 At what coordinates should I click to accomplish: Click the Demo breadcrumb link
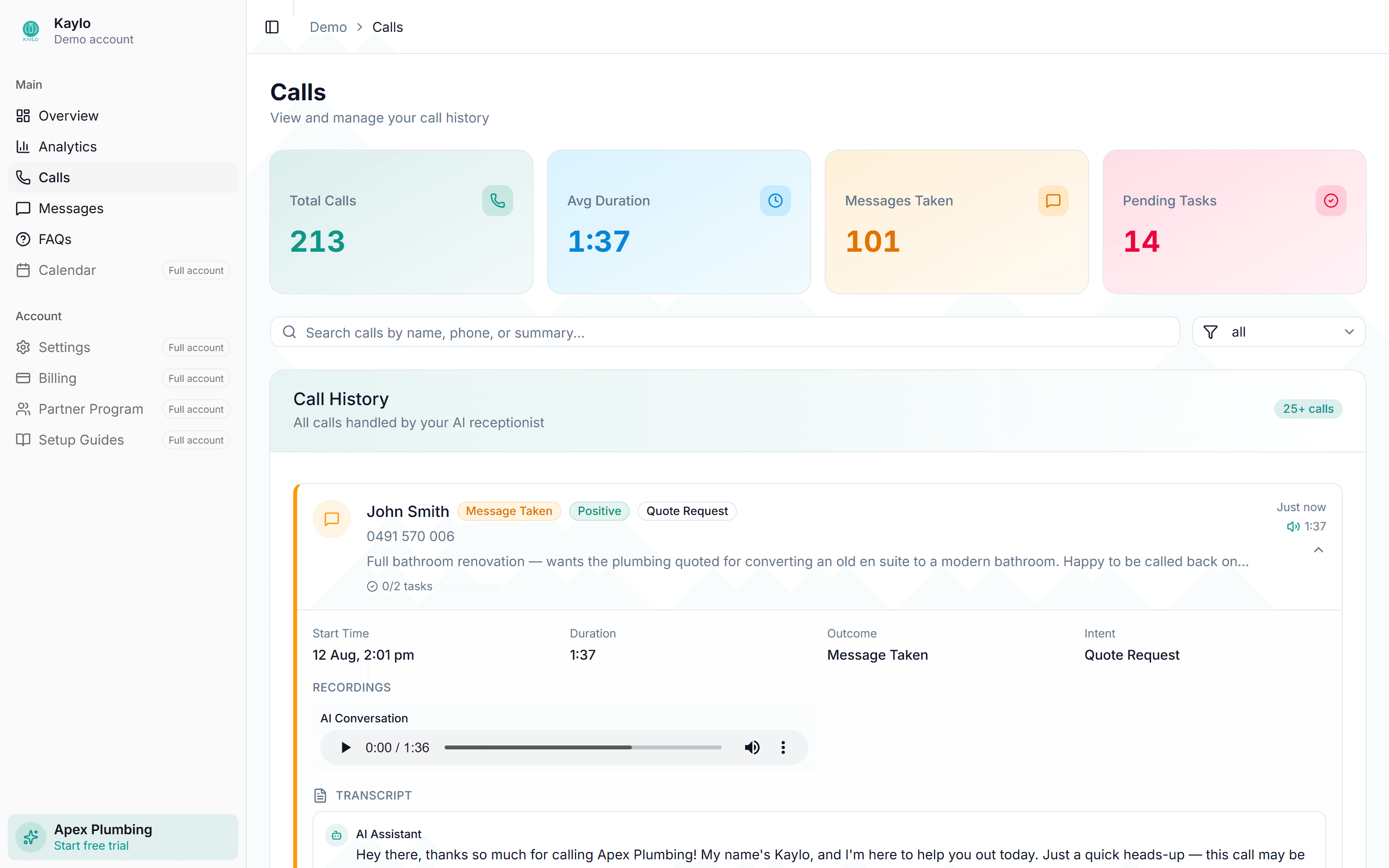328,27
